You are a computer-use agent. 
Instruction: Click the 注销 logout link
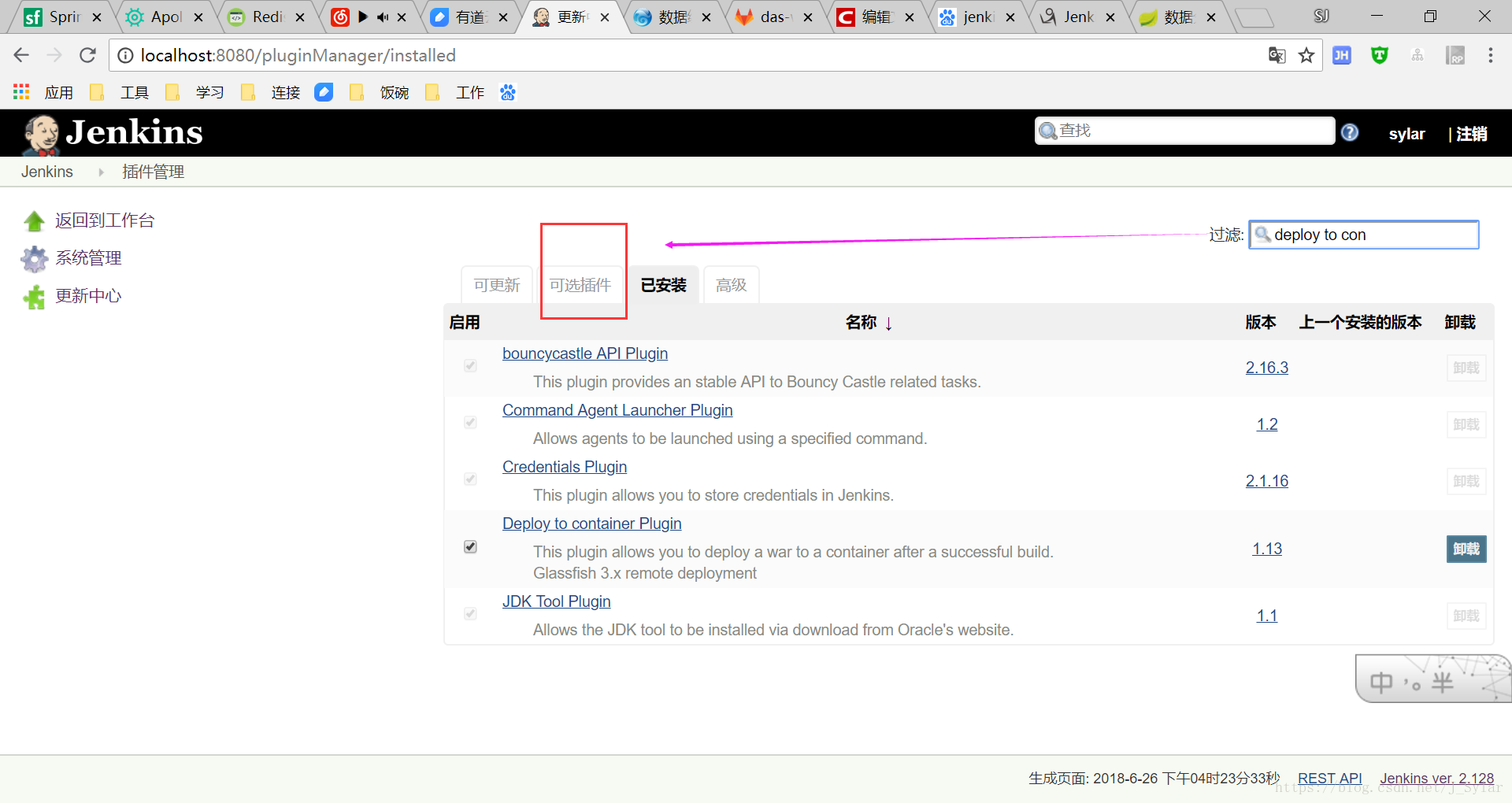point(1471,134)
